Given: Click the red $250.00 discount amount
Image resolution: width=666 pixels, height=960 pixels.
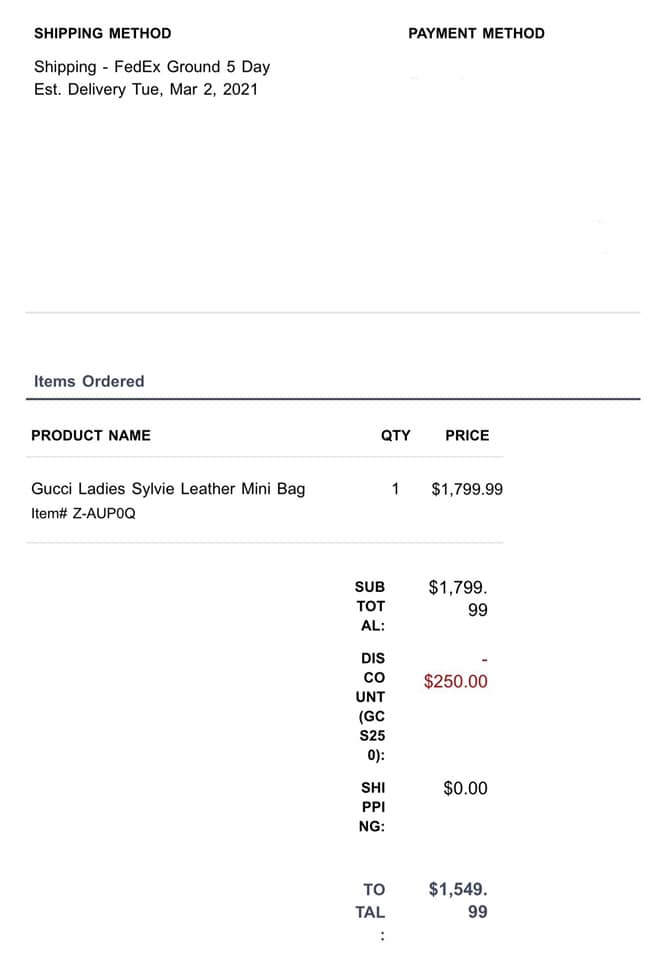Looking at the screenshot, I should 456,681.
